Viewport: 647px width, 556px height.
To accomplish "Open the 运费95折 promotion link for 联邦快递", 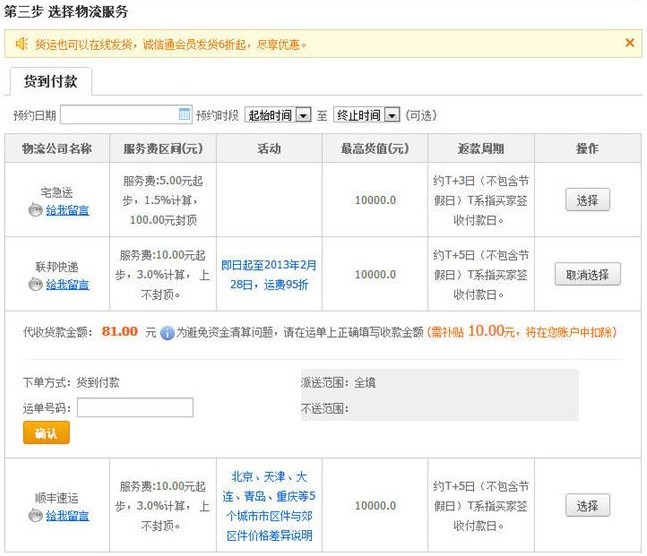I will click(x=269, y=274).
